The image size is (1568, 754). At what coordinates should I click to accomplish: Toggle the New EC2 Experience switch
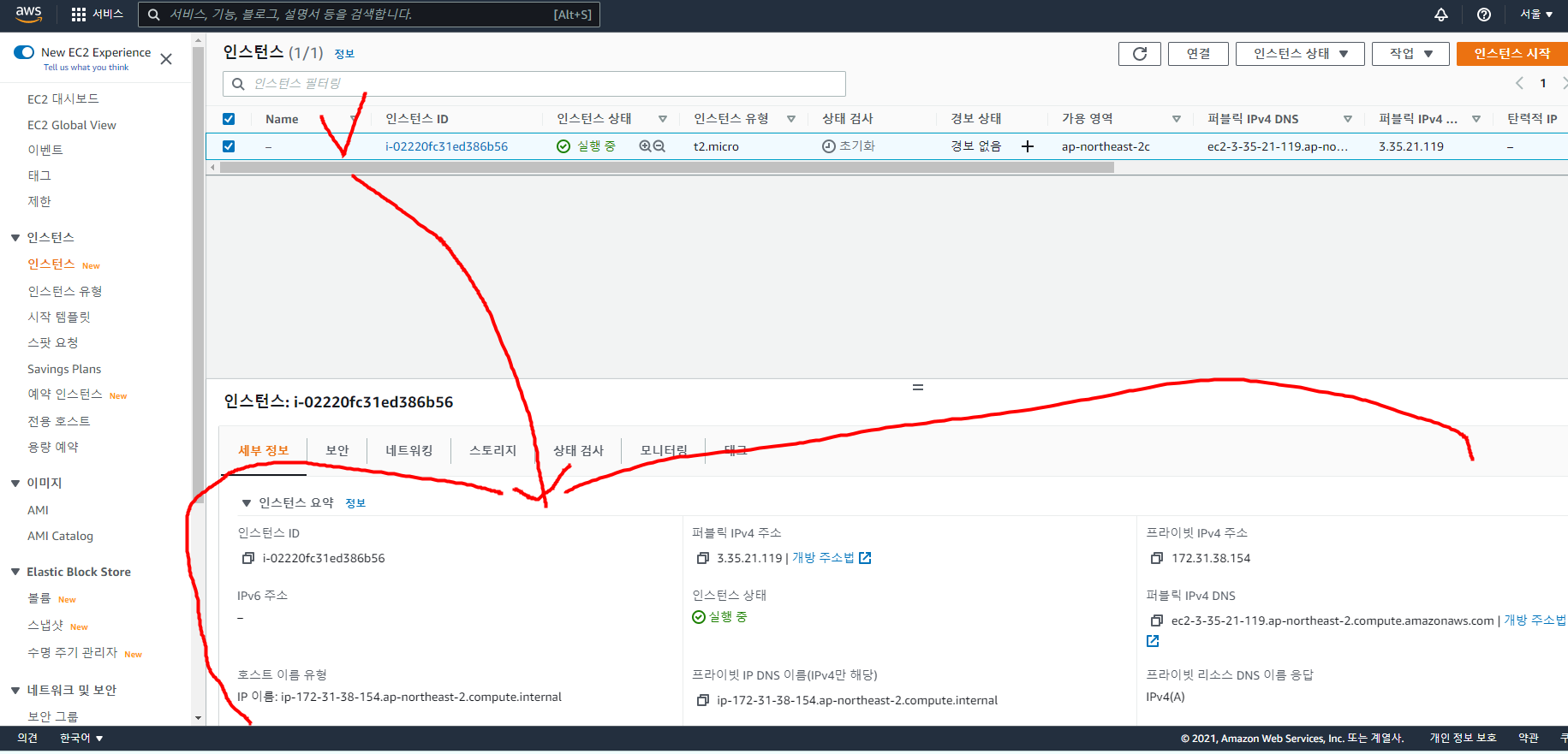tap(24, 52)
